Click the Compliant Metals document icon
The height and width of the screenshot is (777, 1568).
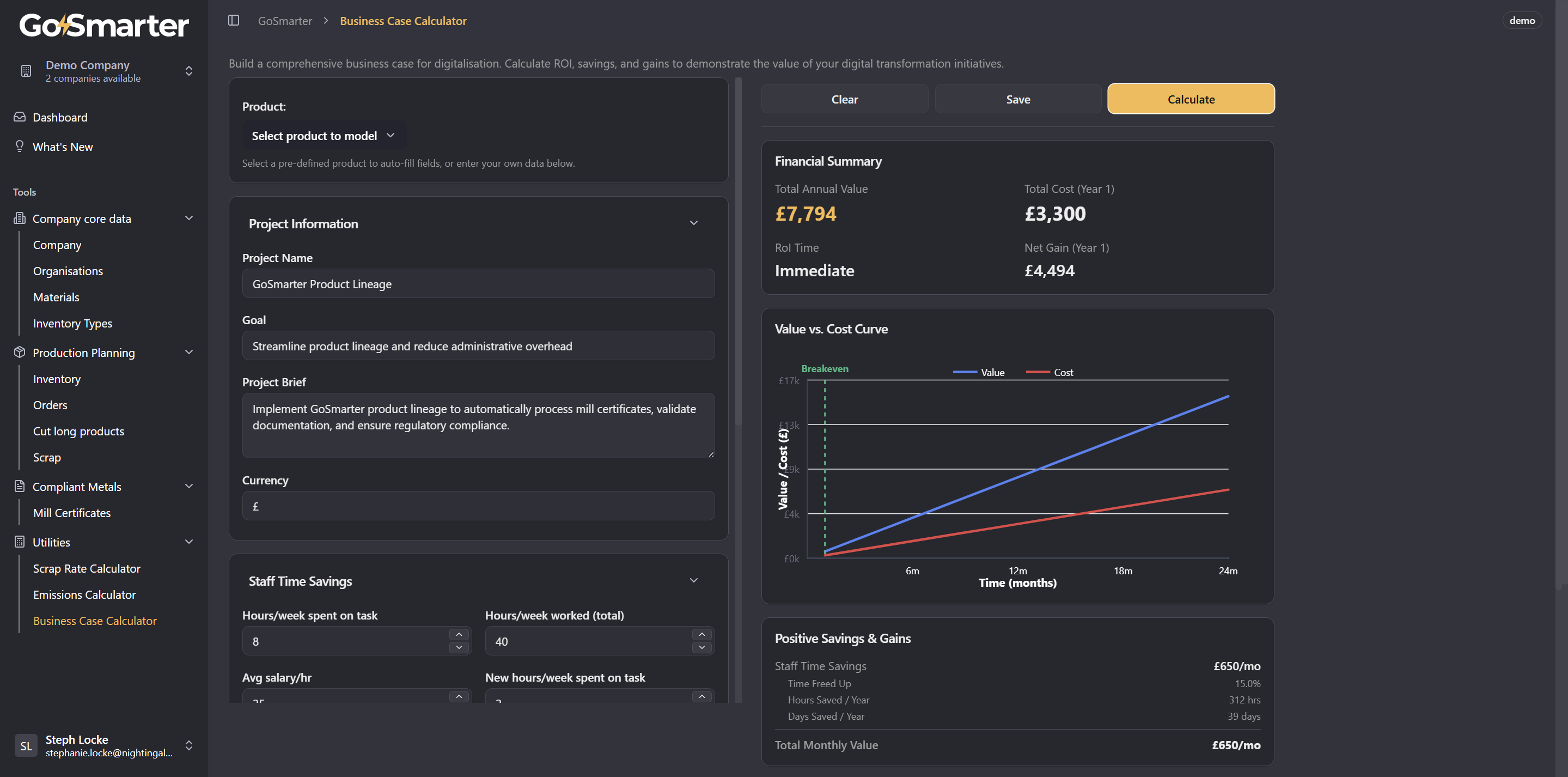20,486
